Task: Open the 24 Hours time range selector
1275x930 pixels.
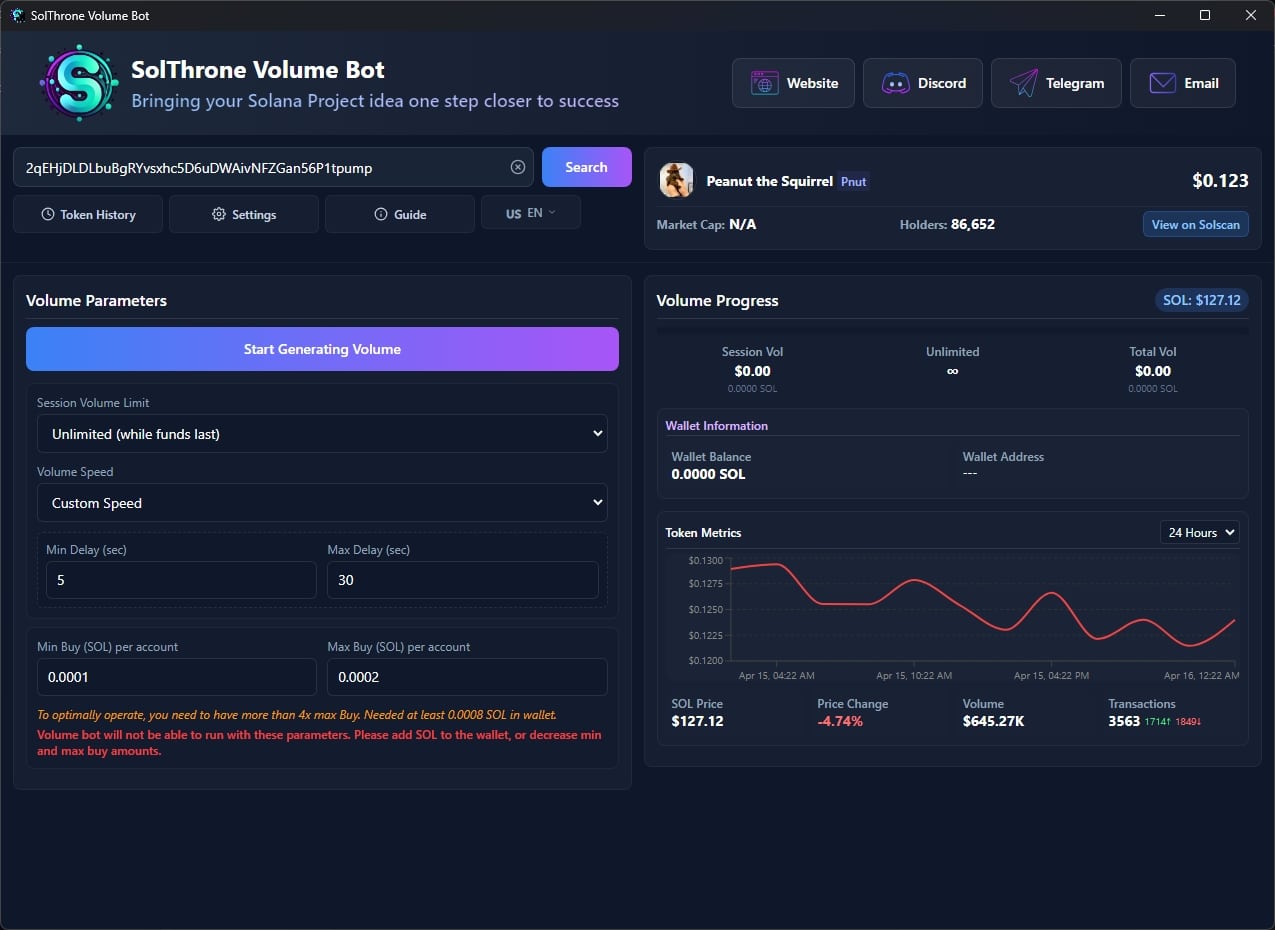Action: coord(1199,532)
